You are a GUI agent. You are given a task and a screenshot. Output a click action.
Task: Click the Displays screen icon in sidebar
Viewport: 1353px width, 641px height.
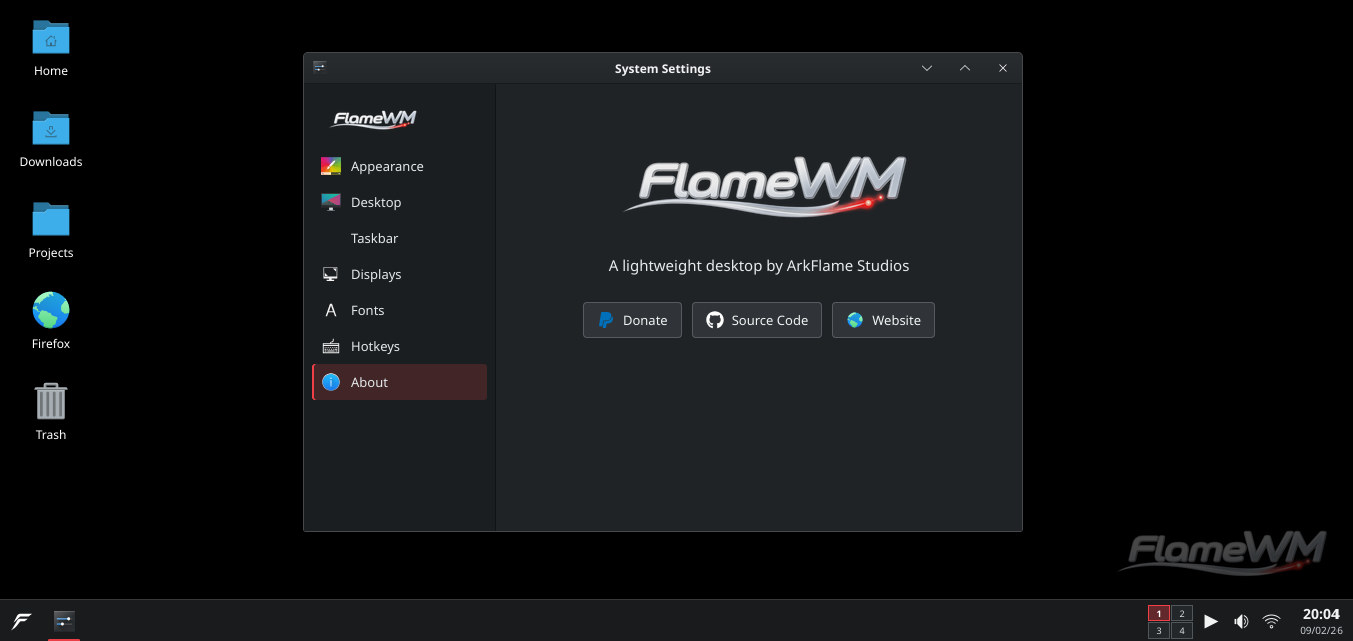(x=331, y=274)
